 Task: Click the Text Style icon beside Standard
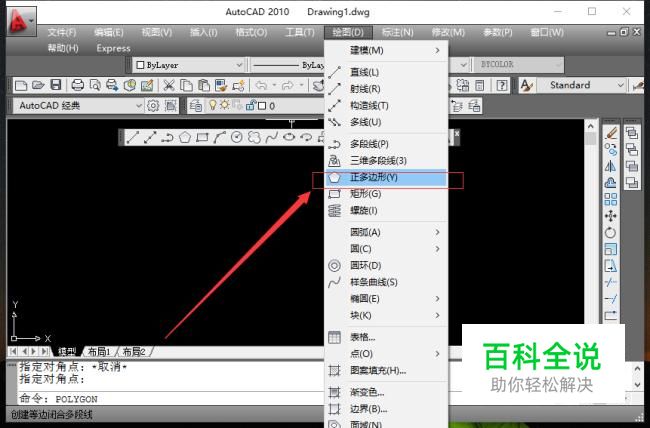526,85
